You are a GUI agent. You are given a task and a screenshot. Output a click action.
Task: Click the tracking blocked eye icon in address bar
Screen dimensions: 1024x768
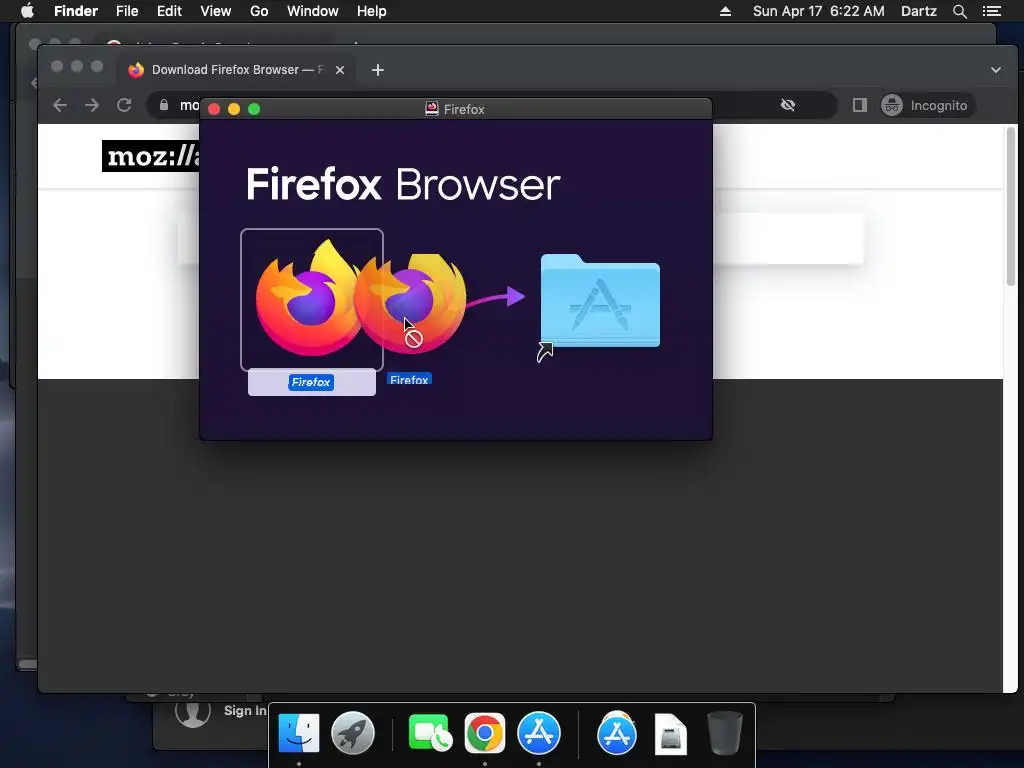tap(788, 105)
